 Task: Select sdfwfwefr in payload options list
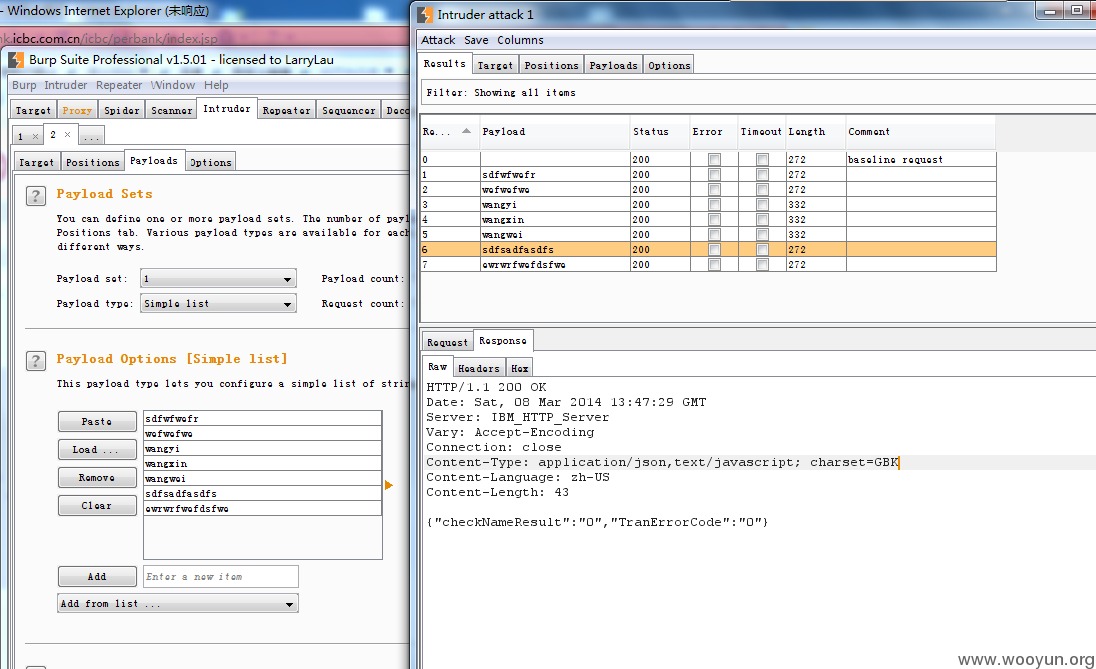262,419
